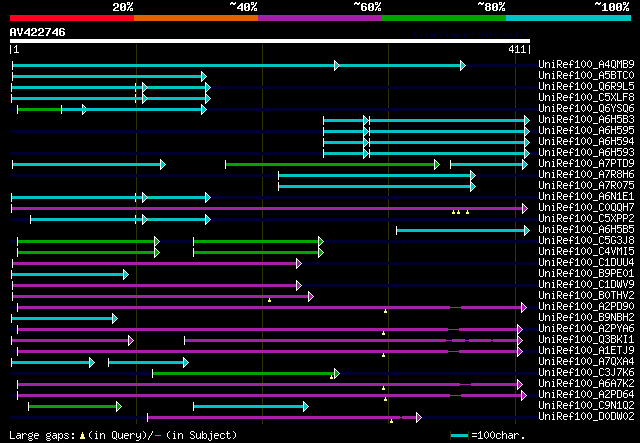Viewport: 640px width, 443px height.
Task: Select the UniRef100_A6N1E1 label
Action: tap(586, 197)
